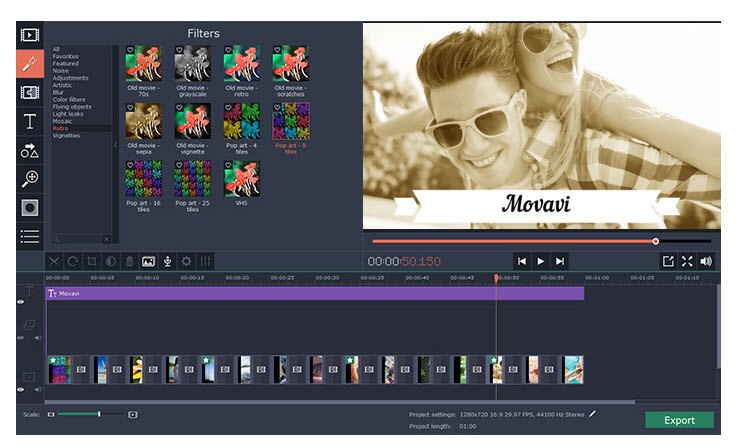Open the Highlight and Conceal circle icon
The image size is (741, 447).
point(30,208)
